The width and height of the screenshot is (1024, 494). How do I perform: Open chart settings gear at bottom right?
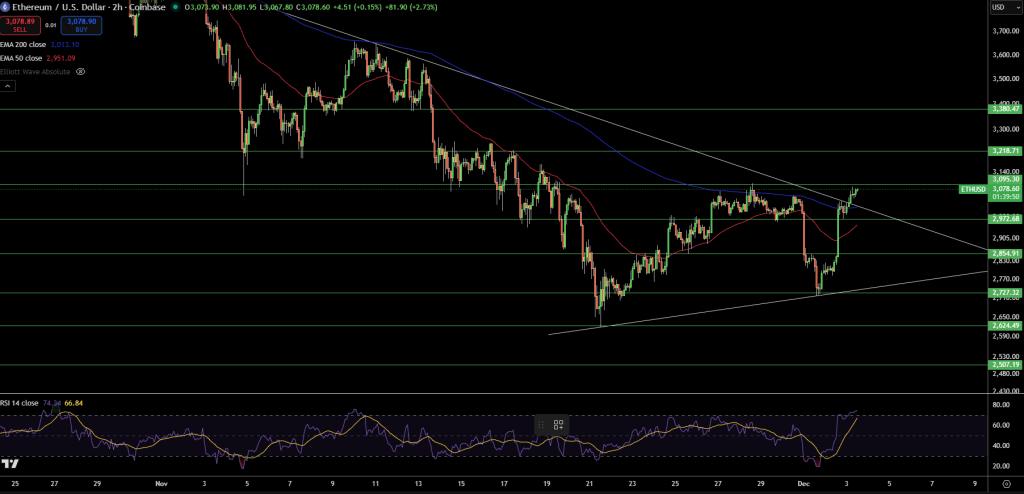1005,484
